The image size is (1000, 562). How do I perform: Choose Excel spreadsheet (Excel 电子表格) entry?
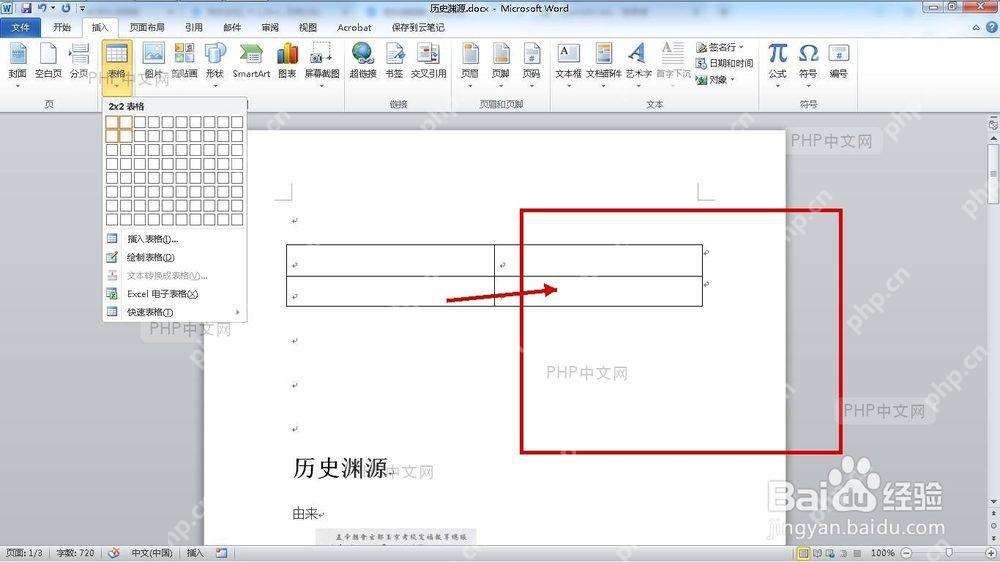coord(174,293)
